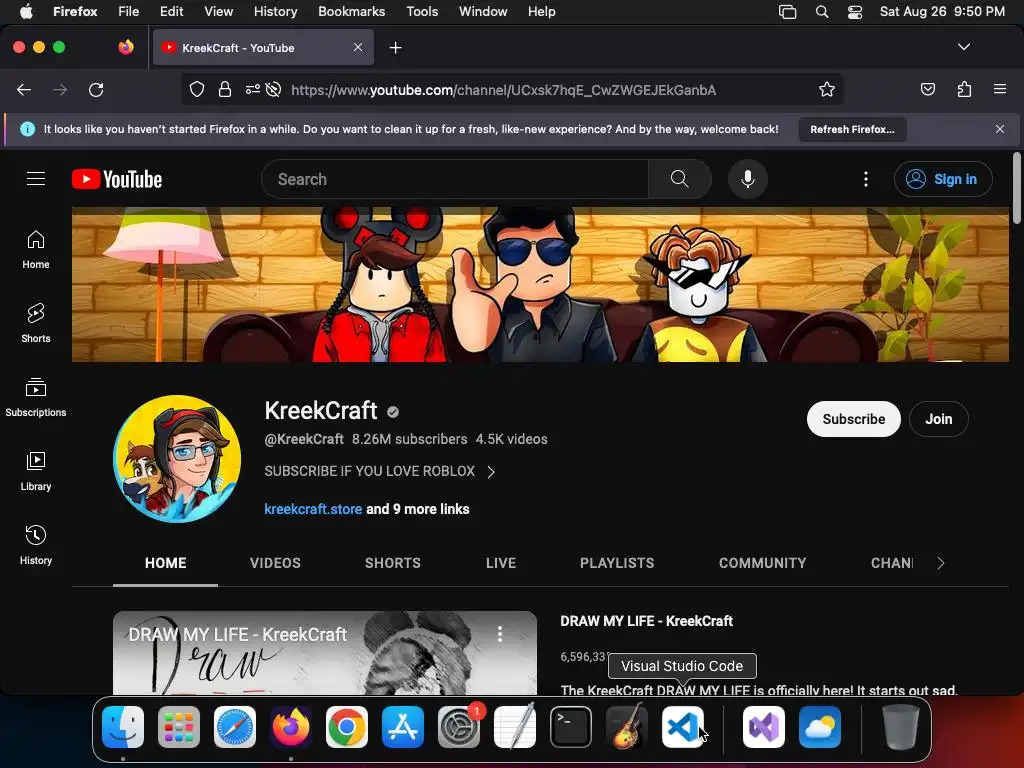The width and height of the screenshot is (1024, 768).
Task: Click the @KreekCraft handle text
Action: (x=304, y=440)
